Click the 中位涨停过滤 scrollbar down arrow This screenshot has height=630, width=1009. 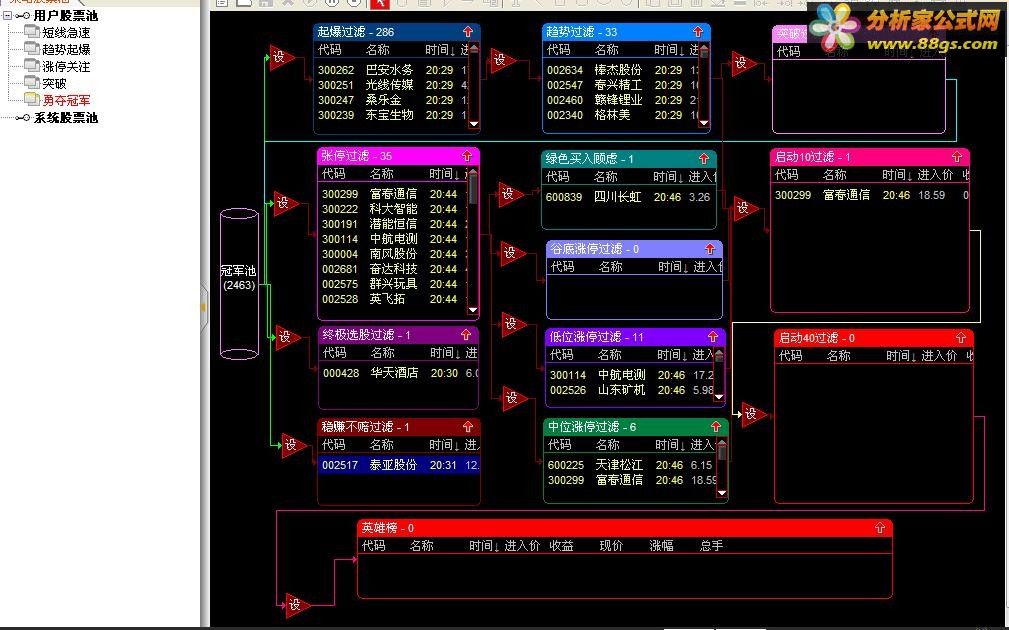[x=722, y=493]
